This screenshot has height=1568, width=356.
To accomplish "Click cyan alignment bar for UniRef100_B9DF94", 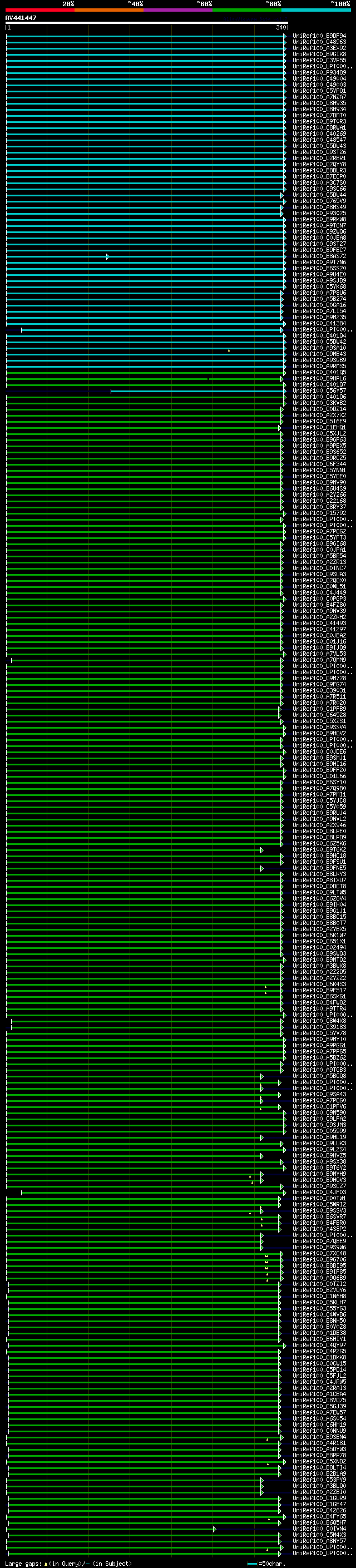I will click(x=146, y=36).
